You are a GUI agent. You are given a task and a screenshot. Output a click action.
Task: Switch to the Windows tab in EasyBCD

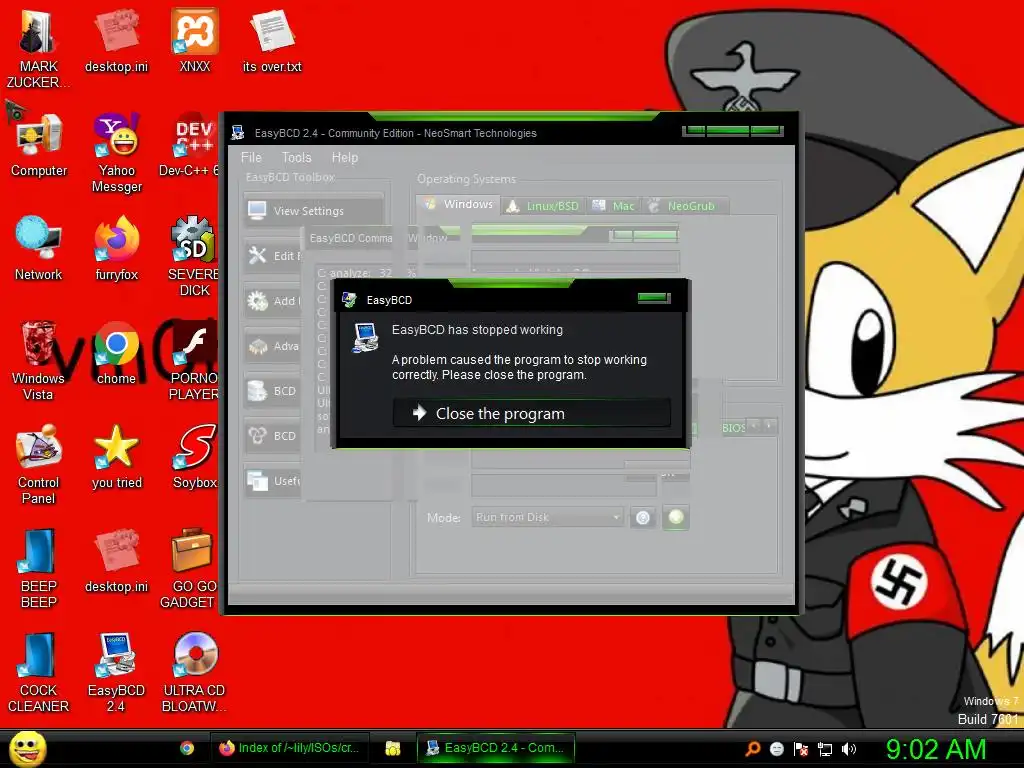point(458,204)
